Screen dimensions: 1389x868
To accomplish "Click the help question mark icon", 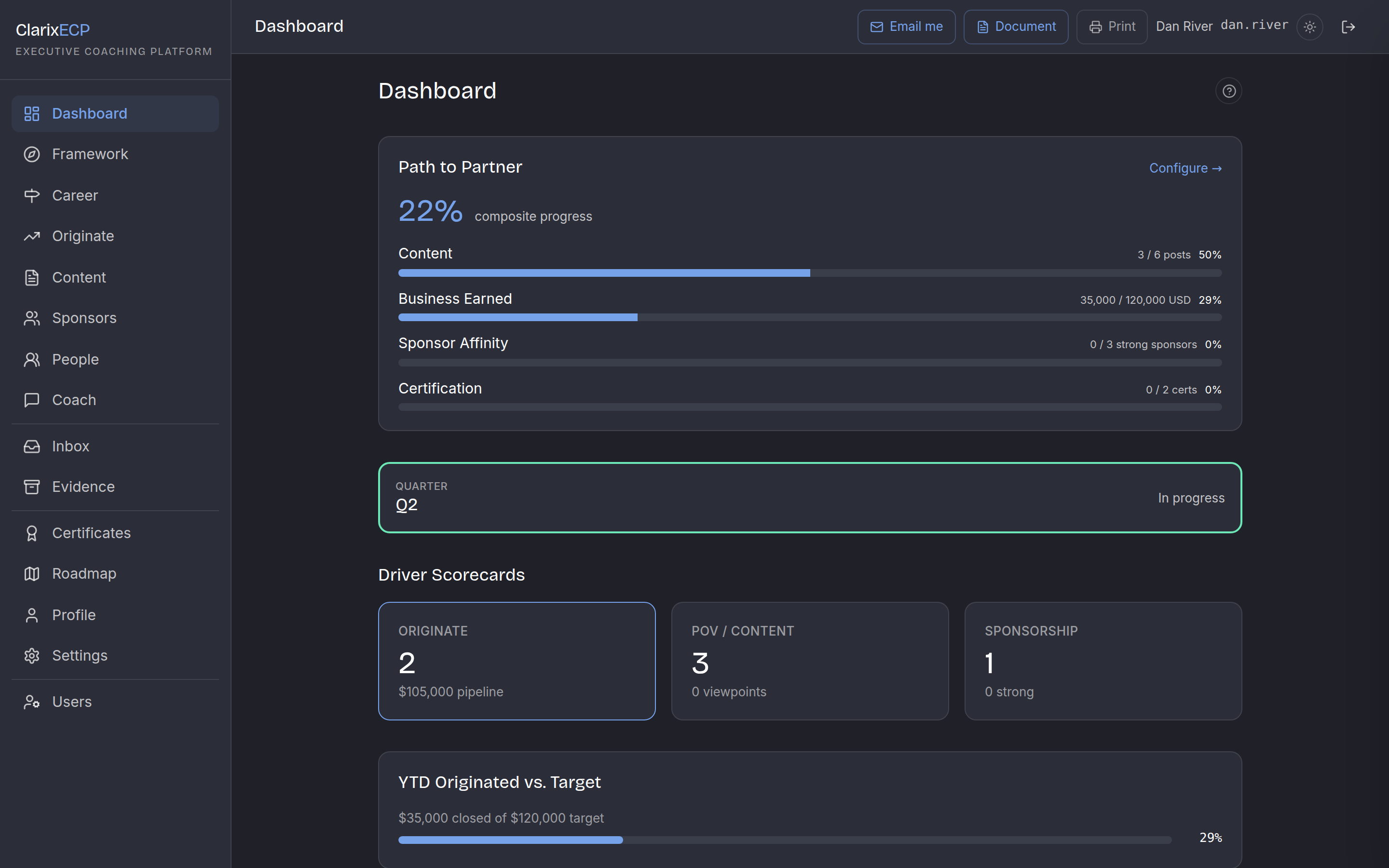I will tap(1229, 91).
